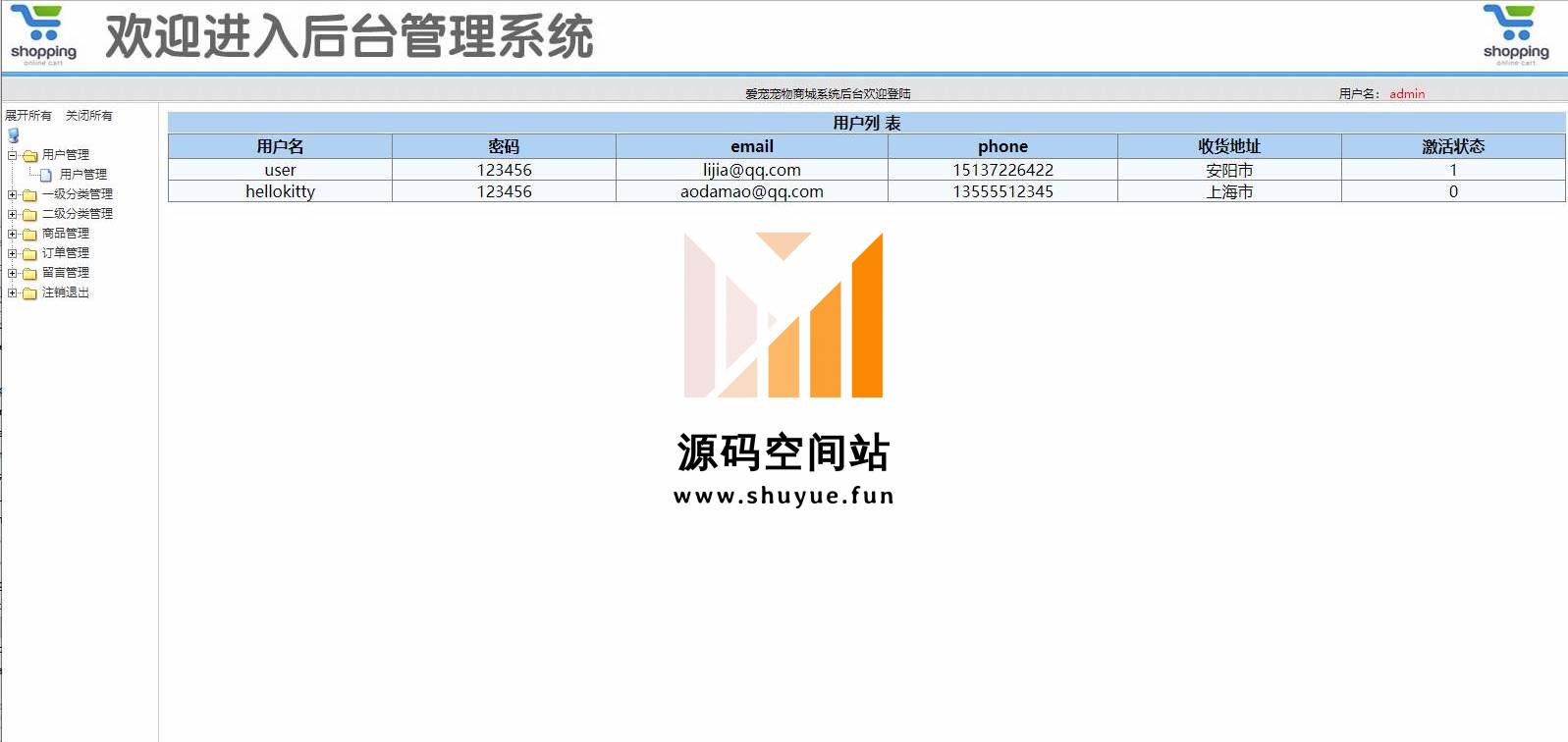Click the folder icon for 注销退出
The width and height of the screenshot is (1568, 742).
click(30, 292)
